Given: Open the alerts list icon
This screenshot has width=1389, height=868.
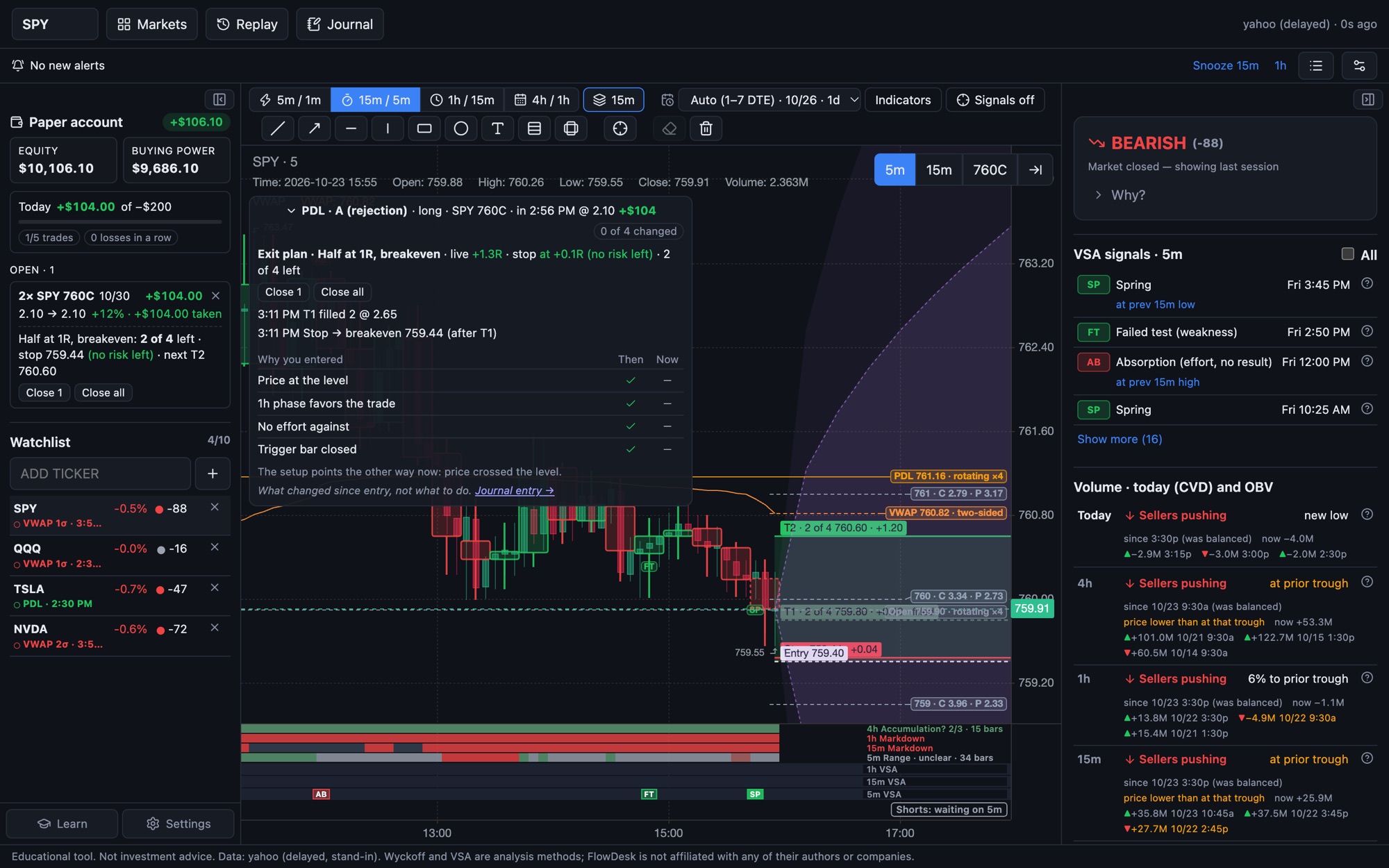Looking at the screenshot, I should [1315, 65].
